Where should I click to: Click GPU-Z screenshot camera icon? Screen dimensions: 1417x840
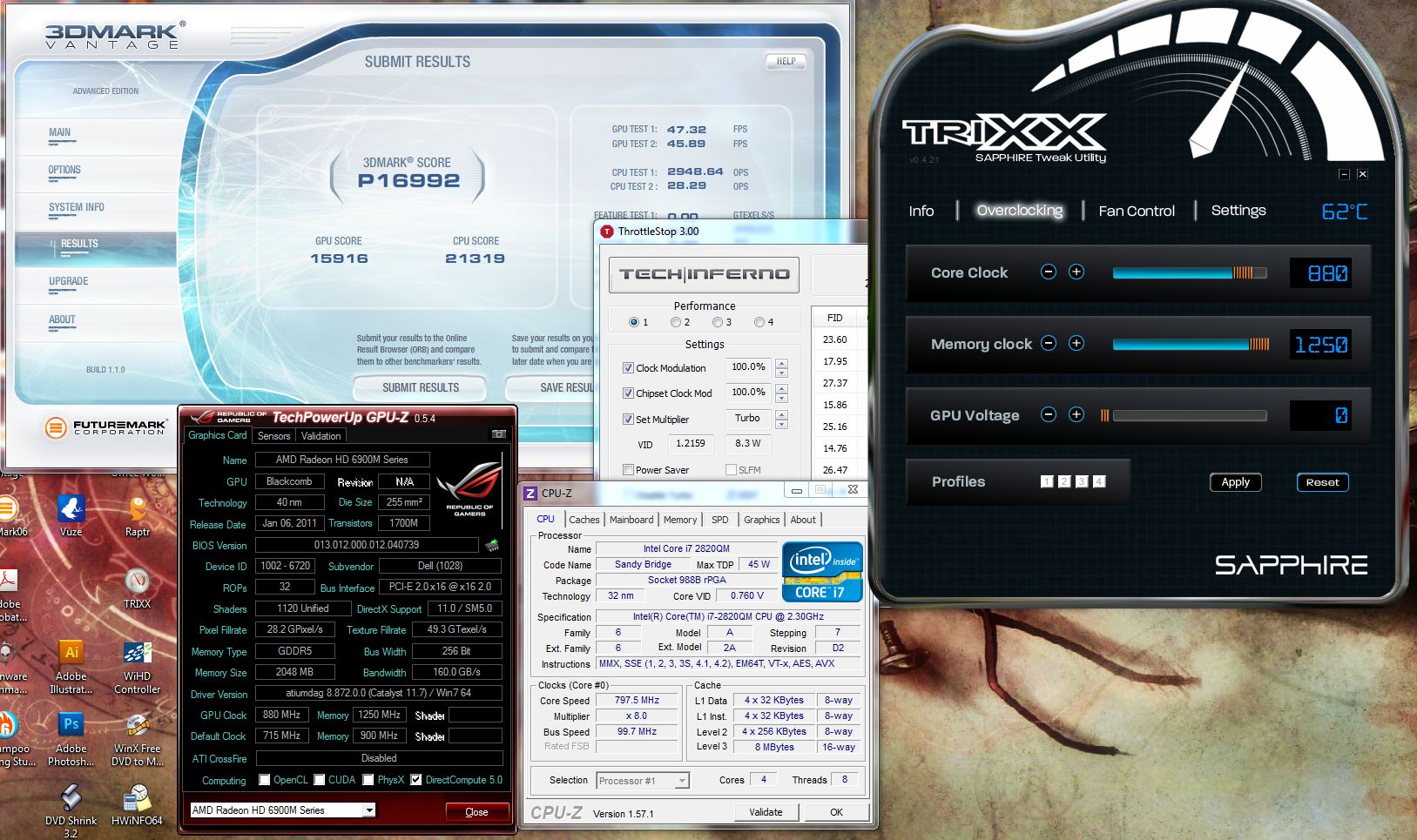click(x=499, y=433)
